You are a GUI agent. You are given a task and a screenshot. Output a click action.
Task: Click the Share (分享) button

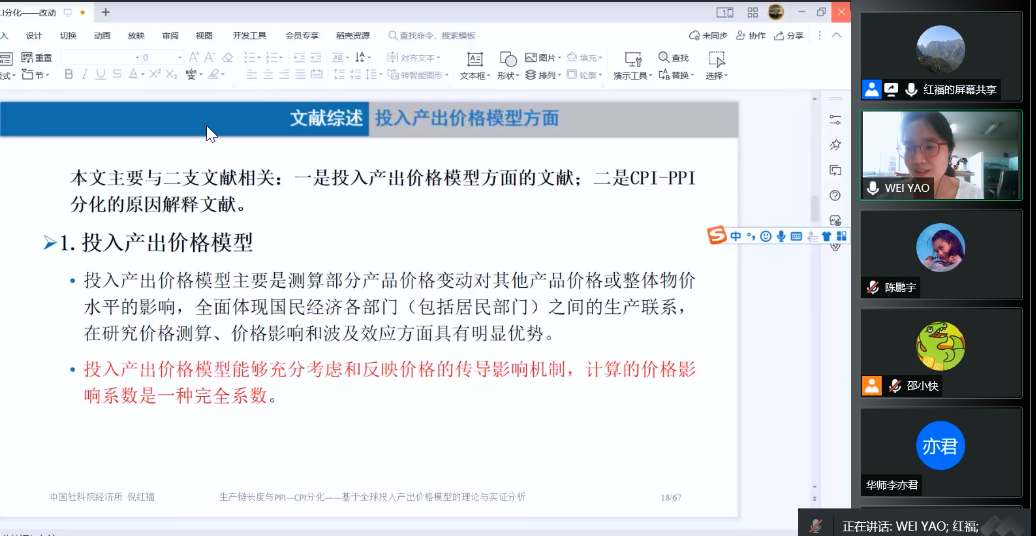point(789,35)
